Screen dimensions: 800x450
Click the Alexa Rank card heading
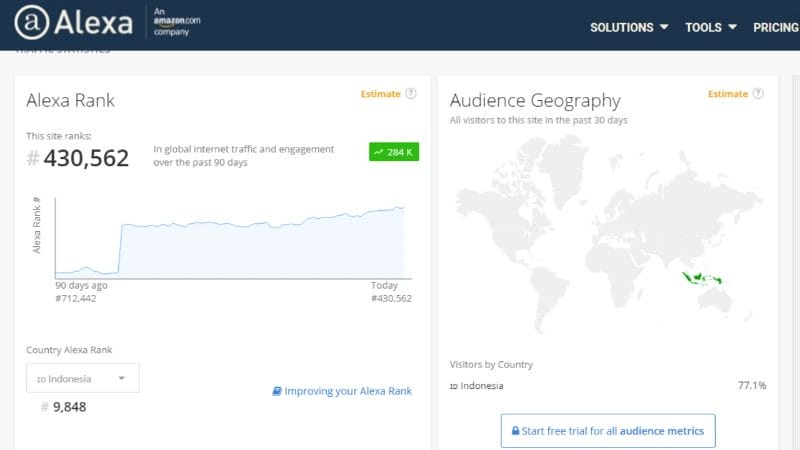coord(70,101)
